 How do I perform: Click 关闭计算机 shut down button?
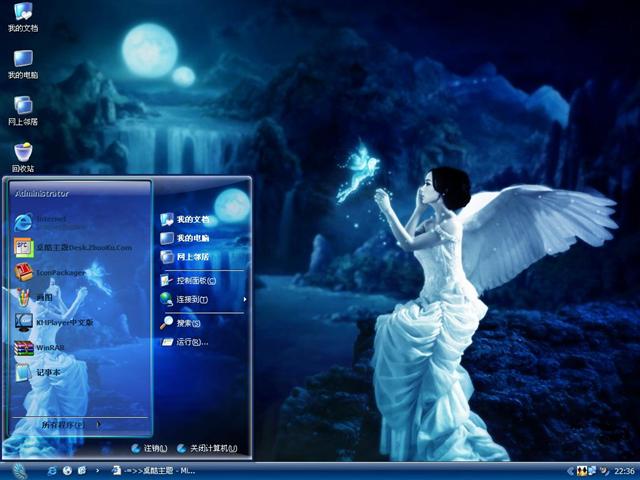tap(207, 449)
